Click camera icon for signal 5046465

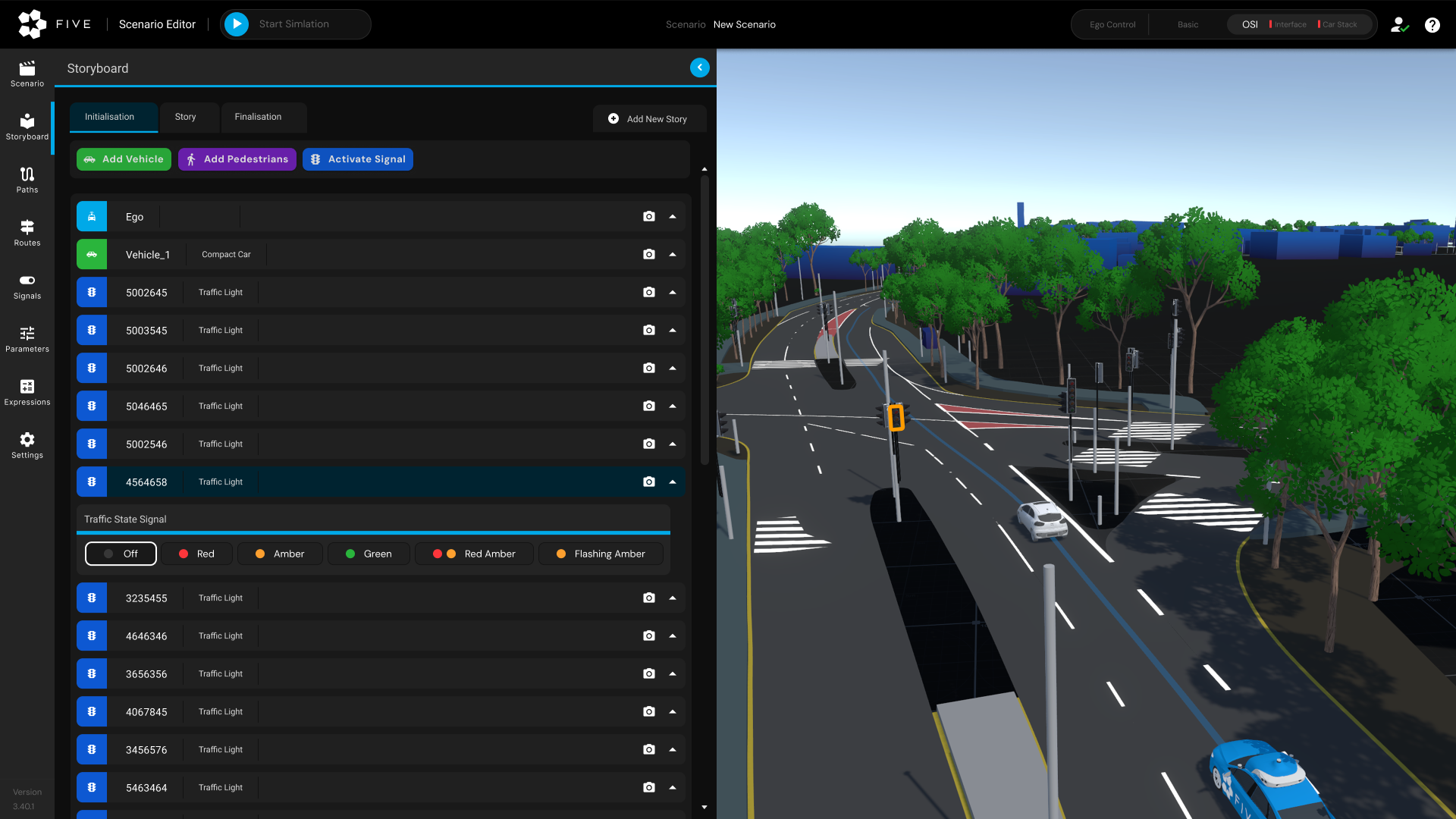pyautogui.click(x=649, y=406)
